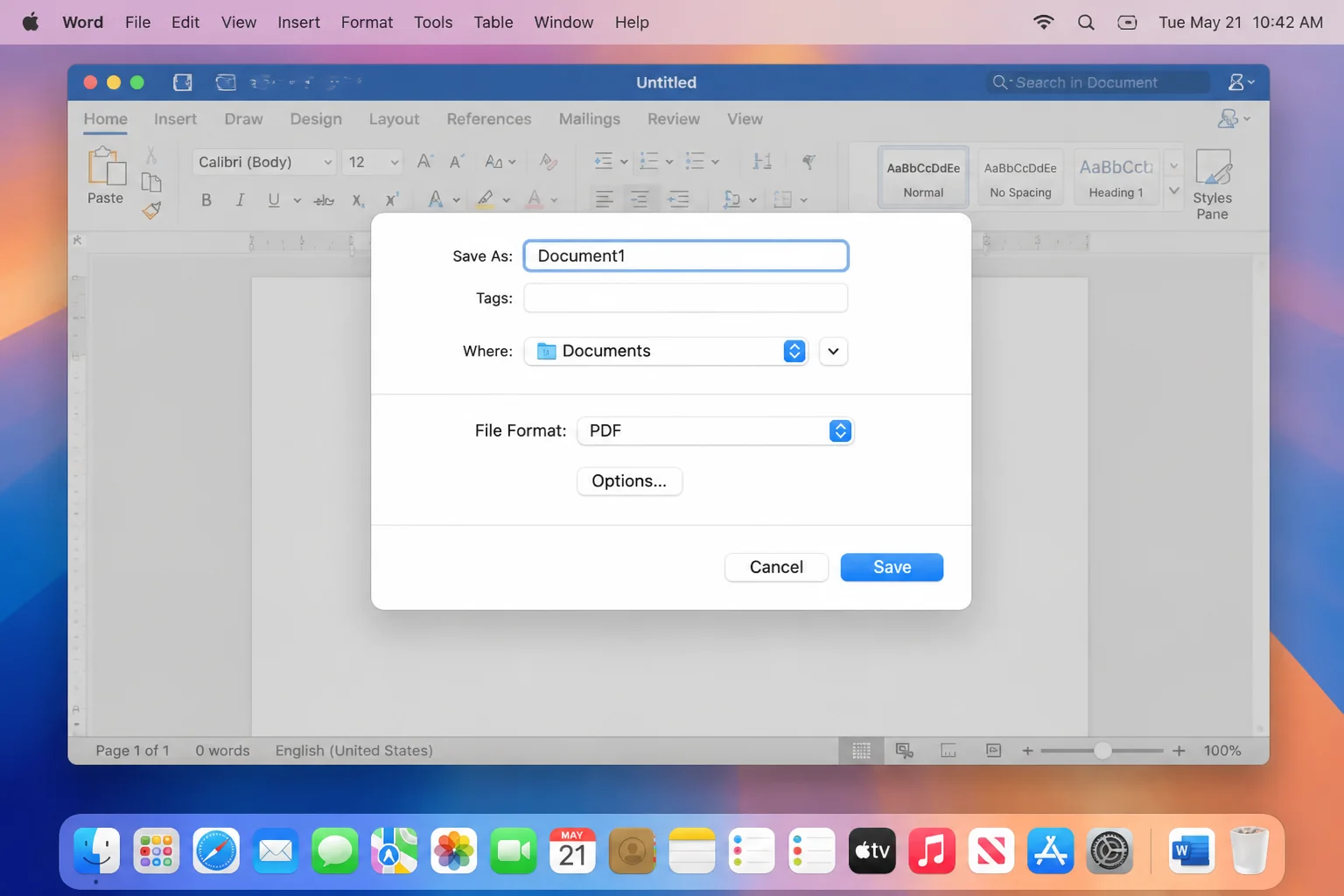Click the Clear Formatting icon
The width and height of the screenshot is (1344, 896).
coord(549,161)
